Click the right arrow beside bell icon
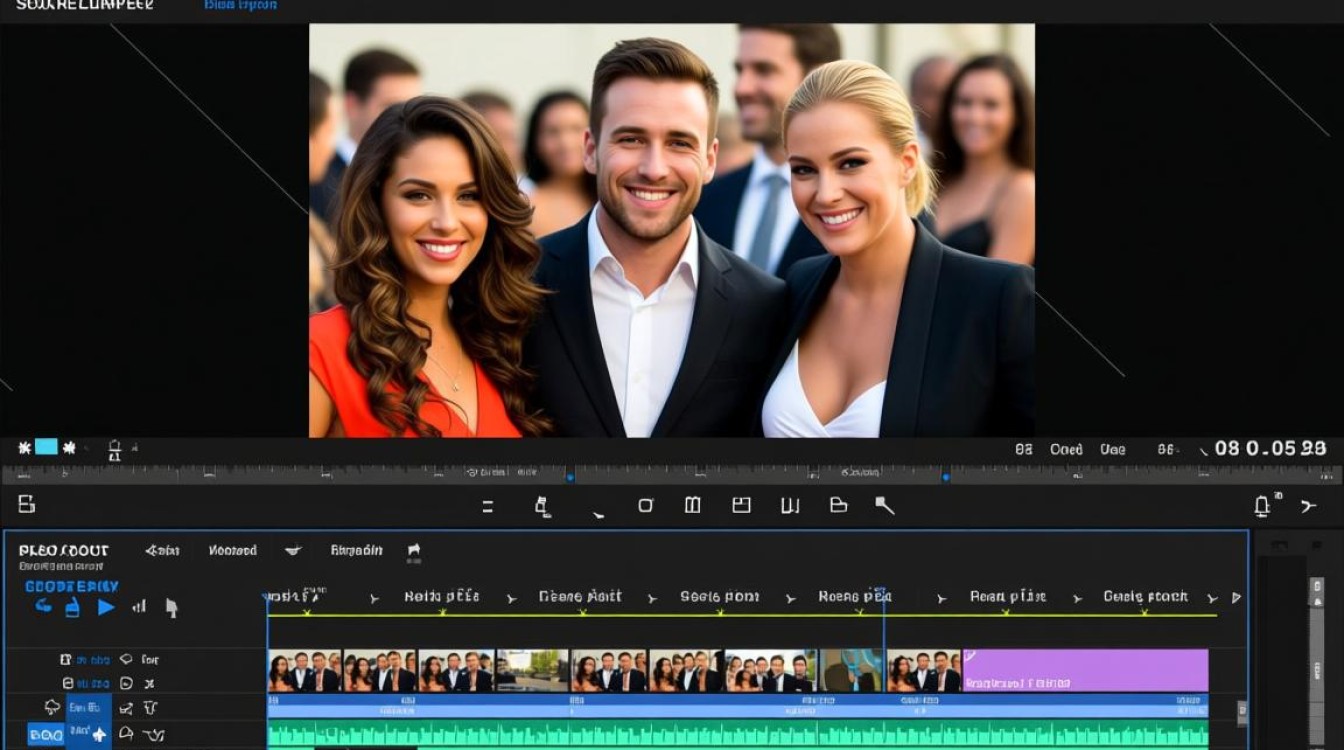 click(1308, 506)
